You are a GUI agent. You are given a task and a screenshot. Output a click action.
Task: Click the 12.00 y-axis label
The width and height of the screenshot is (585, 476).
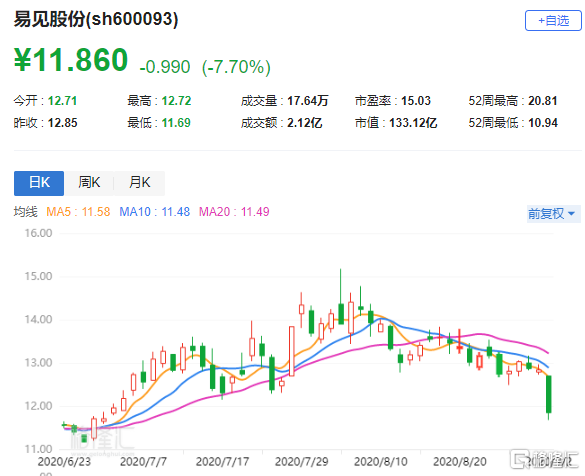click(x=38, y=406)
